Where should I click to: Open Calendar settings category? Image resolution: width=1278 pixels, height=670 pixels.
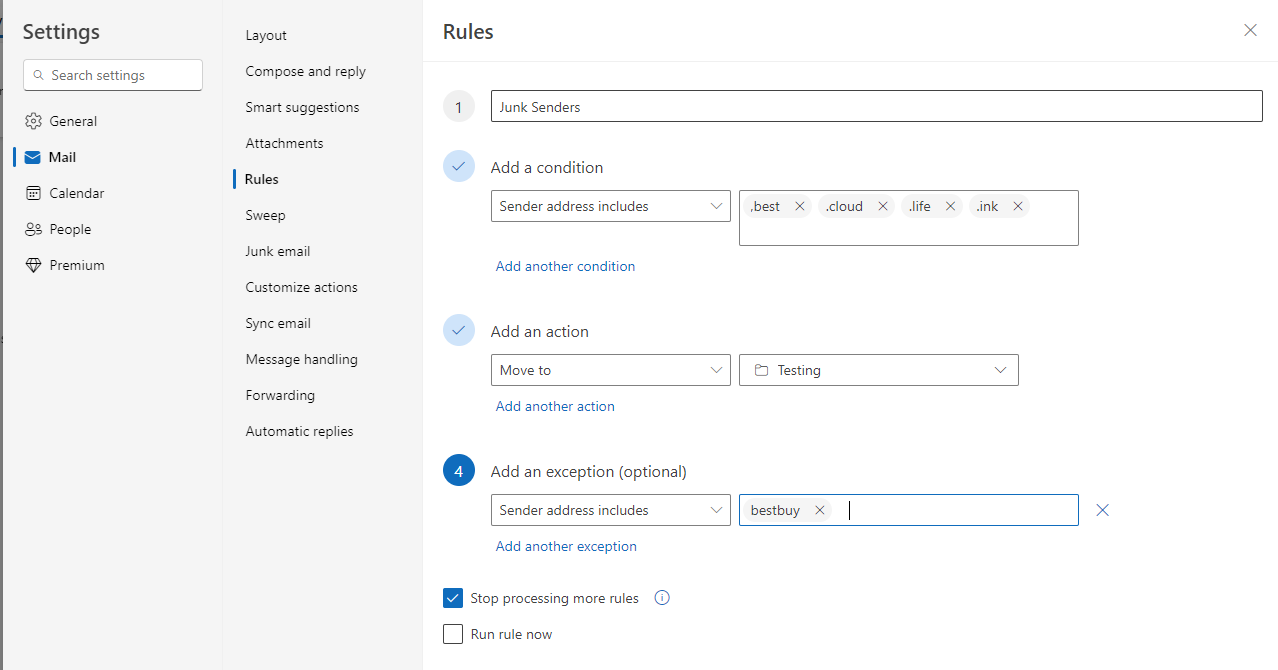[64, 193]
